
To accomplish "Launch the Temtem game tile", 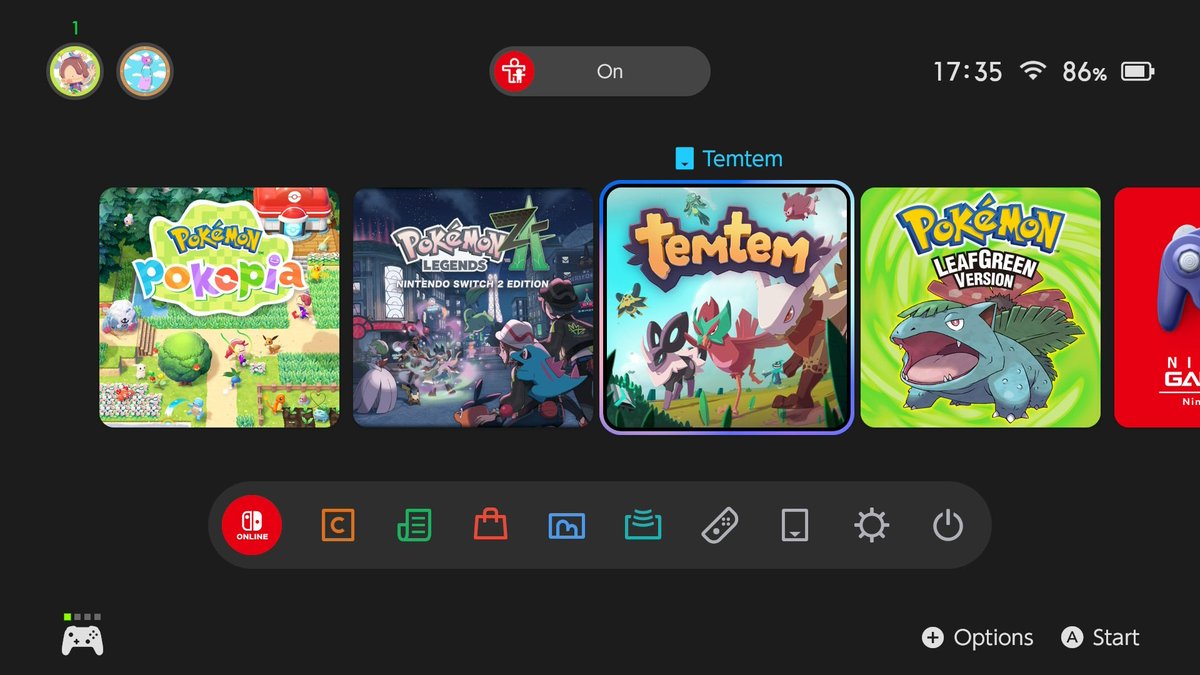I will pos(727,308).
